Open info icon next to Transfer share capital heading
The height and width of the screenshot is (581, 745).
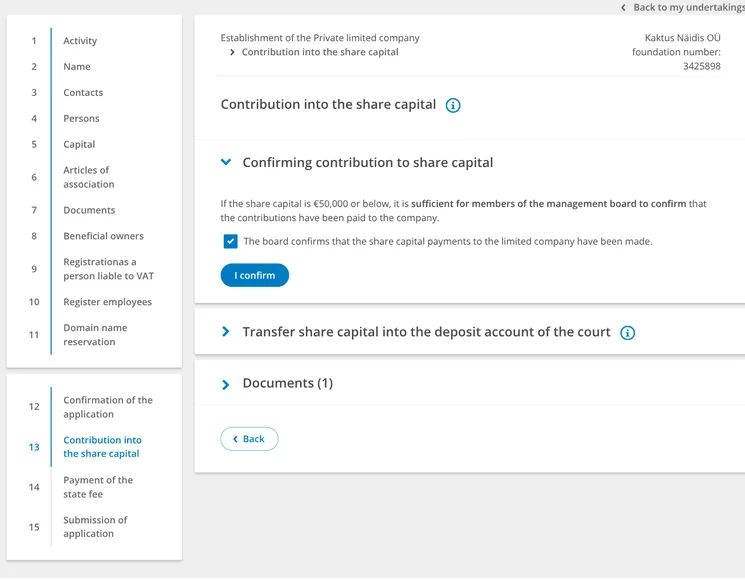point(627,333)
